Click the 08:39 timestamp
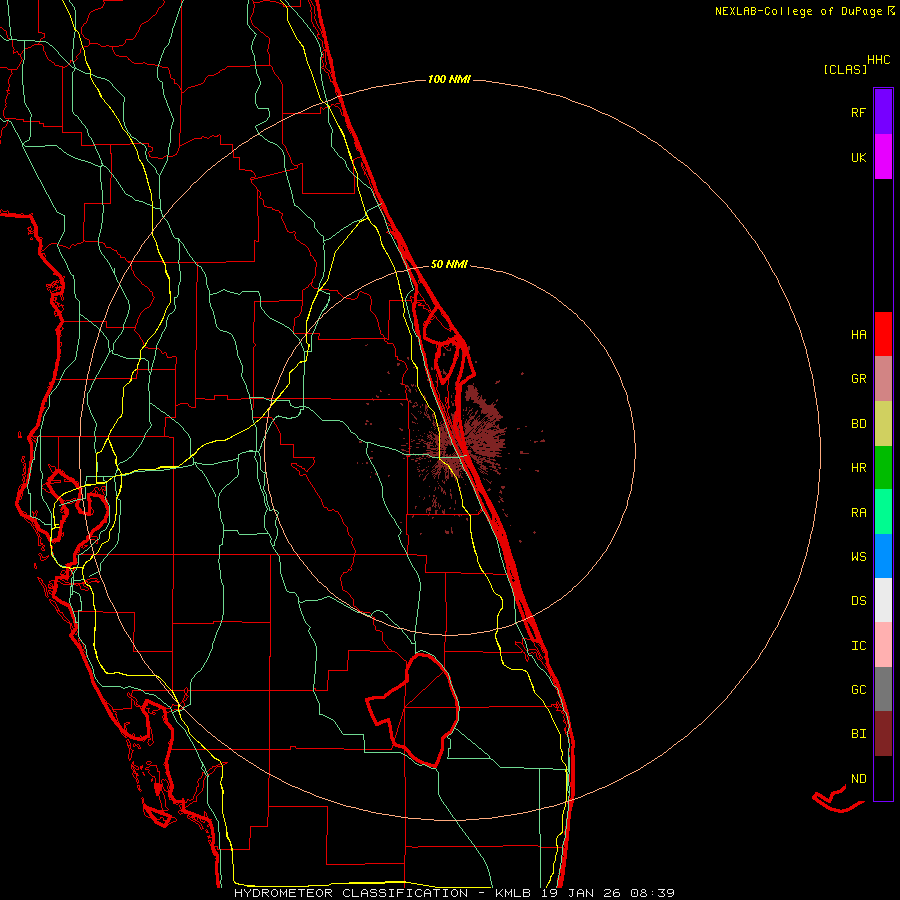The image size is (900, 900). (652, 893)
